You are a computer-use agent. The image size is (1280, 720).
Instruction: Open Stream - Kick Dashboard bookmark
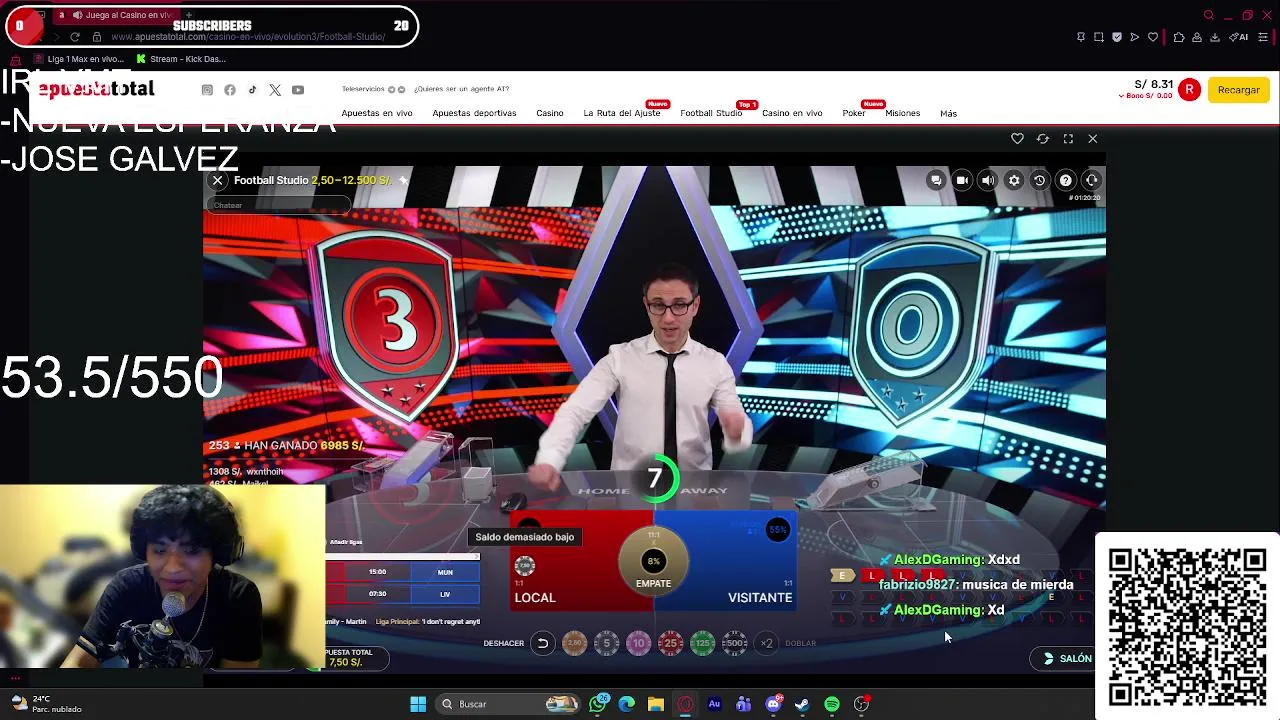coord(181,59)
